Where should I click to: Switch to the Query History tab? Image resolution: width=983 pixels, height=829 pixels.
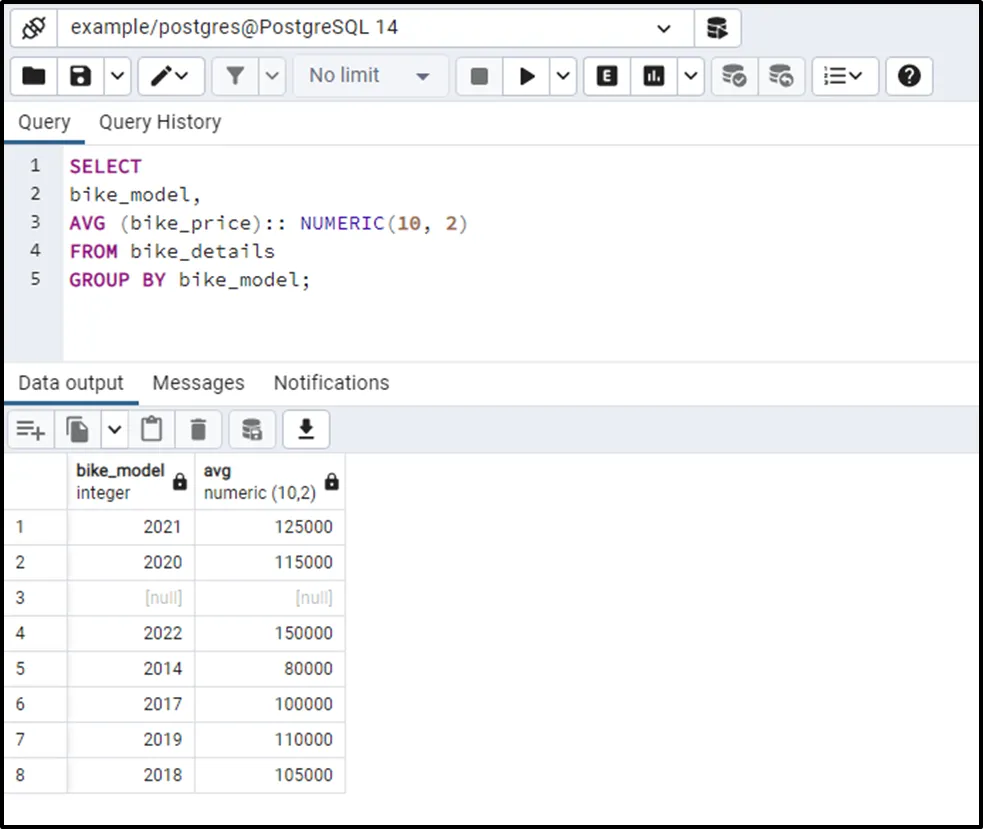[160, 122]
